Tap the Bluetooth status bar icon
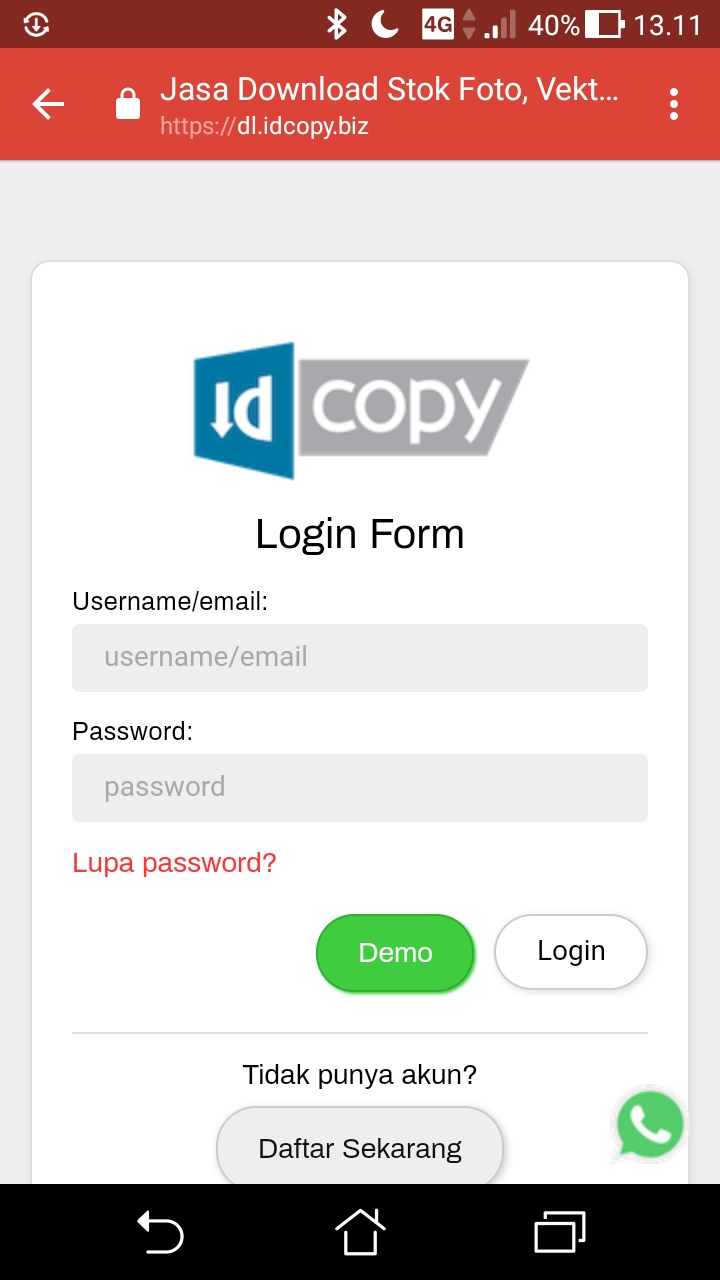The width and height of the screenshot is (720, 1280). (337, 24)
